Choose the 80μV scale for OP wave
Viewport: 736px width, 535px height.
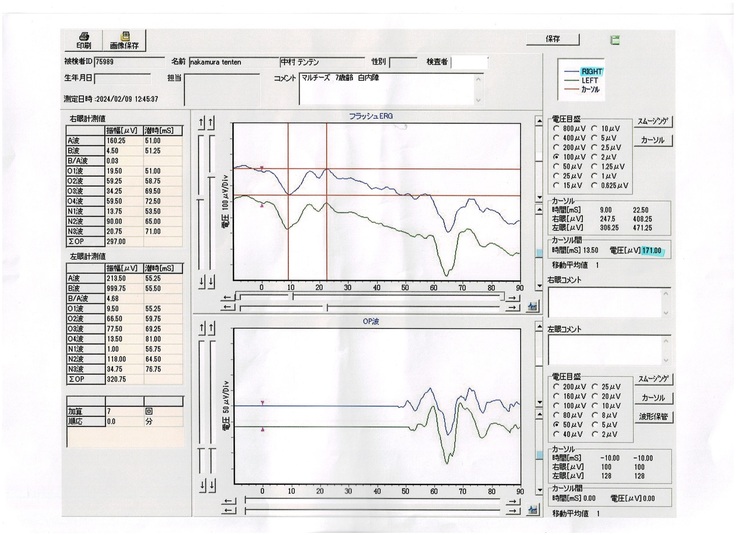coord(556,414)
